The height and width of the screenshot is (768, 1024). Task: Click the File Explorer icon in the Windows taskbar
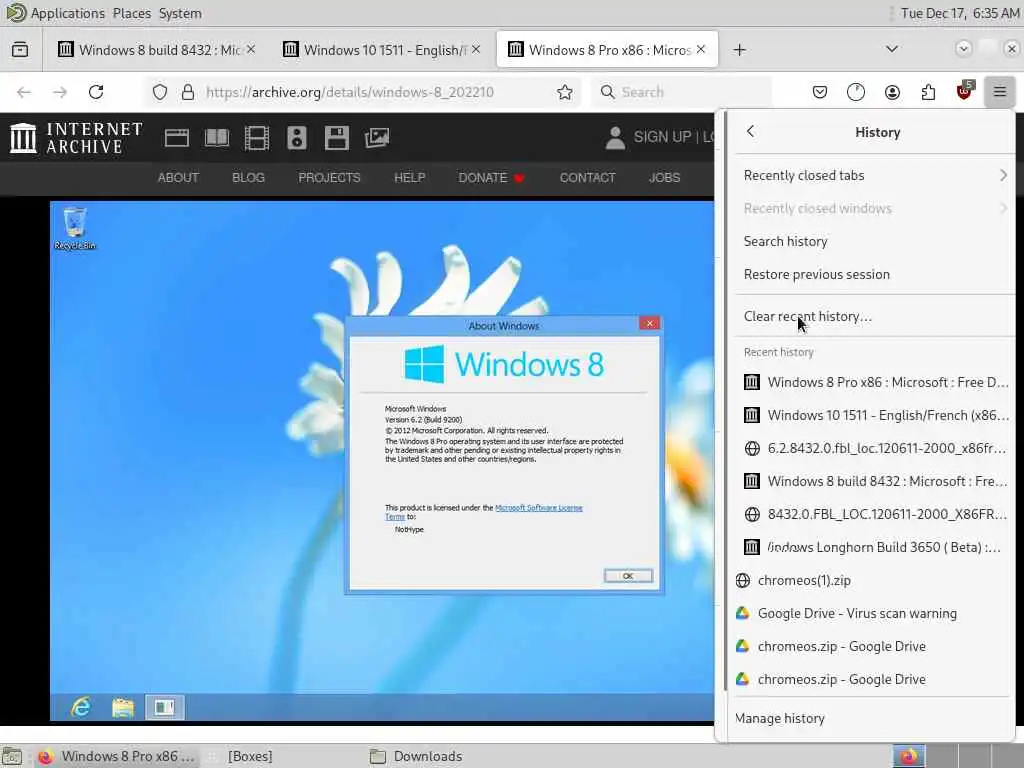123,707
